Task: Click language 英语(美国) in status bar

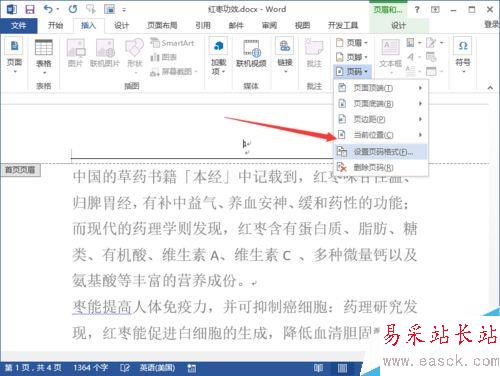Action: [x=157, y=368]
